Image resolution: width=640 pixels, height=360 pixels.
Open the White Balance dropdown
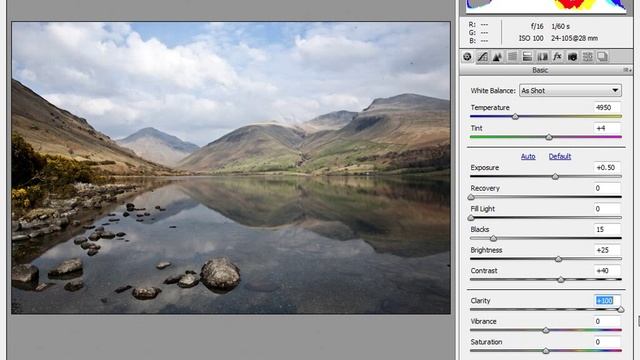pyautogui.click(x=570, y=91)
